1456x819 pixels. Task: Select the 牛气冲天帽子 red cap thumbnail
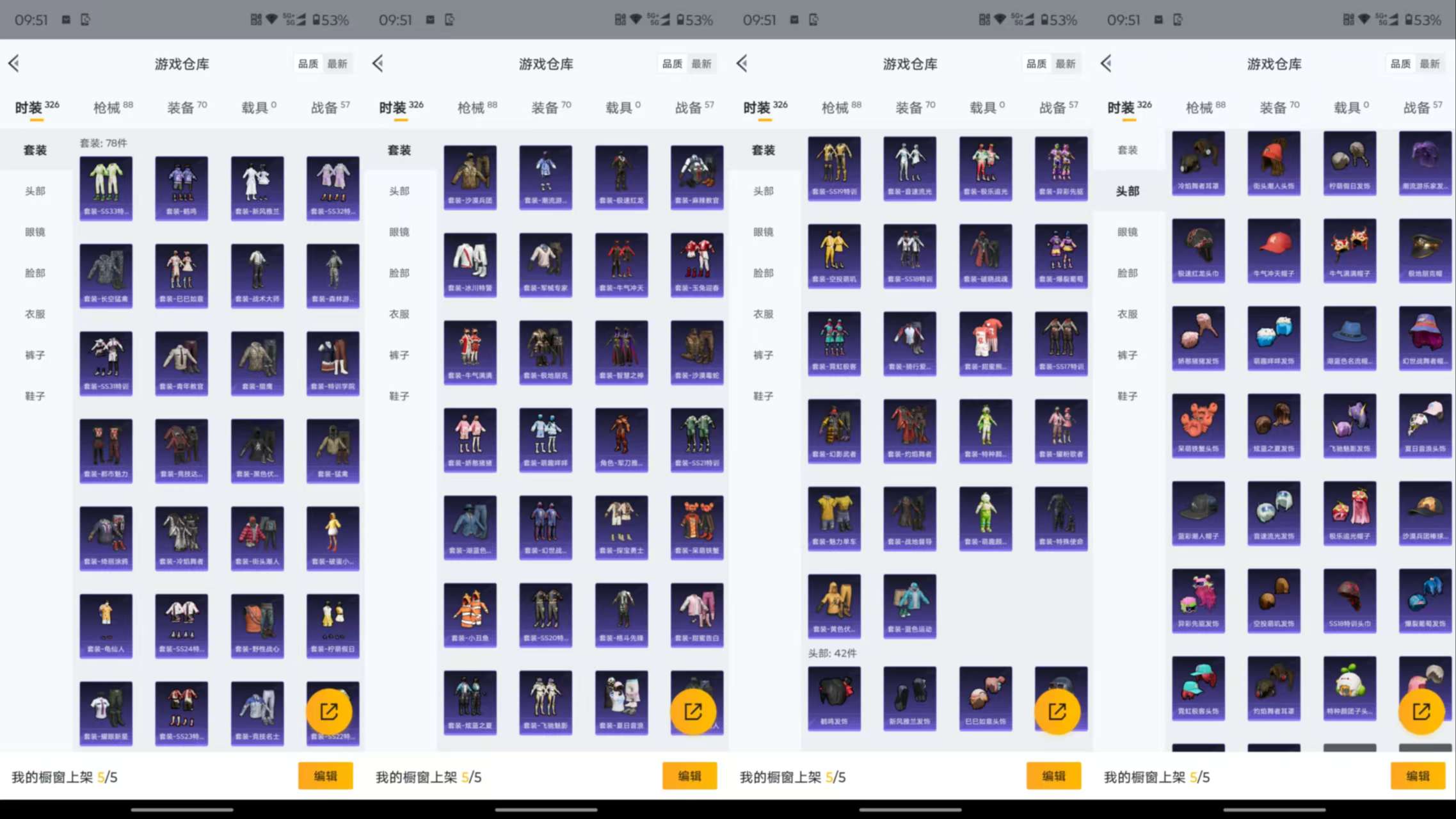[x=1274, y=251]
